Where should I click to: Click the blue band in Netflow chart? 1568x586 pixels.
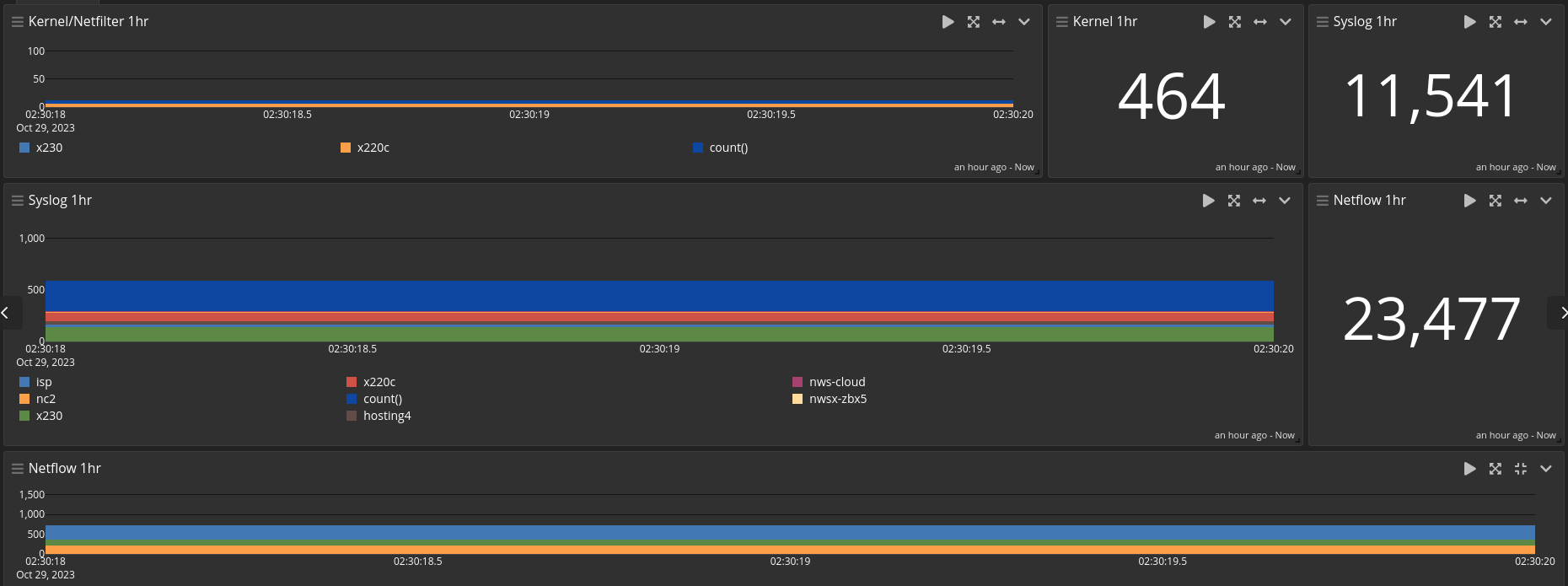pyautogui.click(x=790, y=532)
